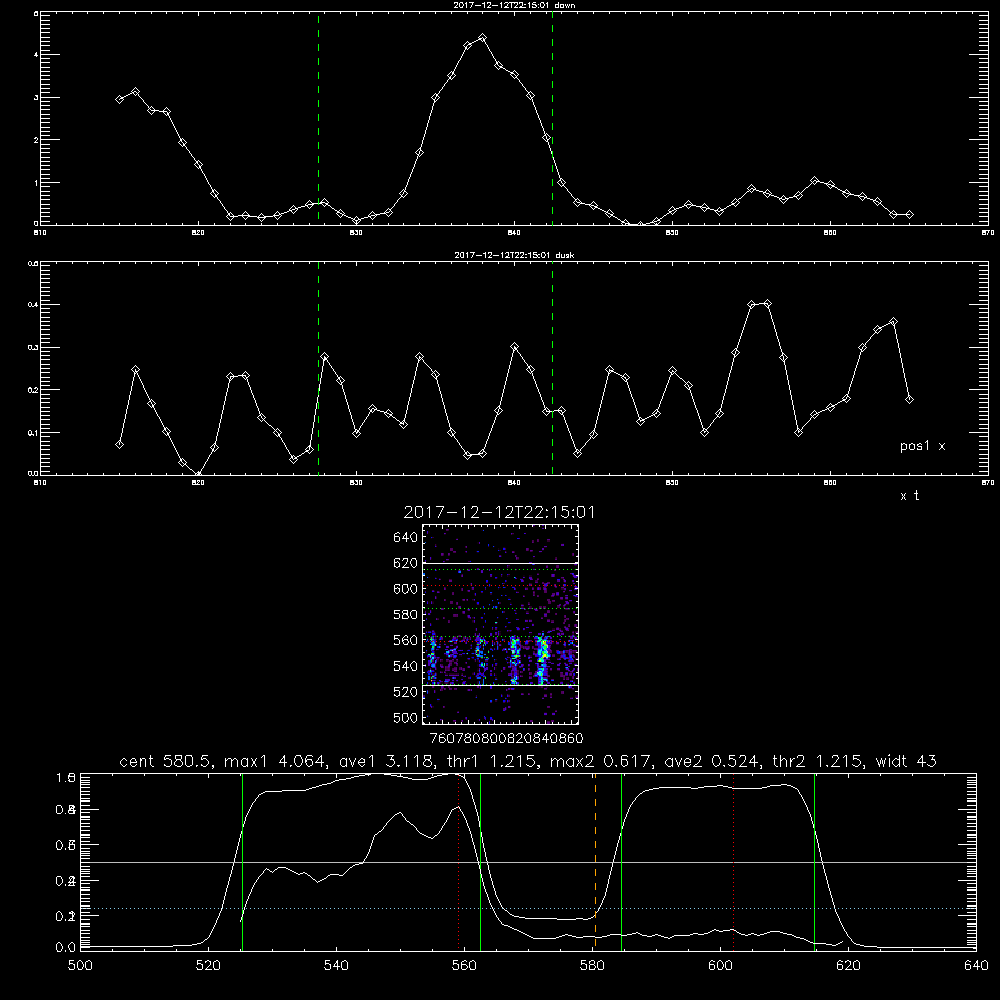Click the green vertical line near 585 in the bottom plot
Image resolution: width=1000 pixels, height=1000 pixels.
coord(621,861)
